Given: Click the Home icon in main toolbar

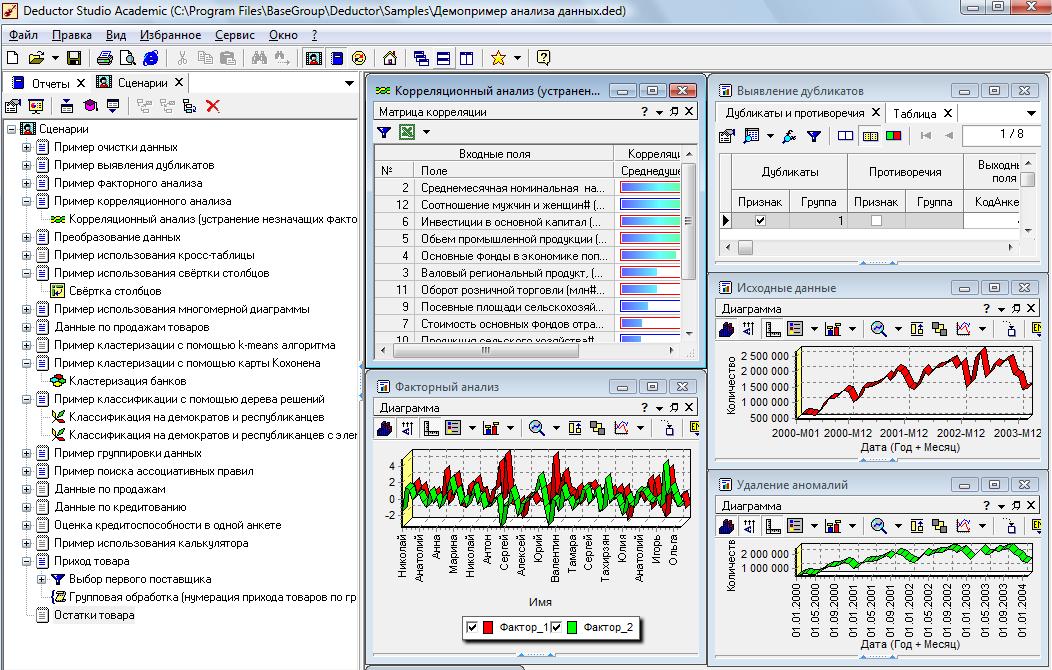Looking at the screenshot, I should pyautogui.click(x=390, y=58).
